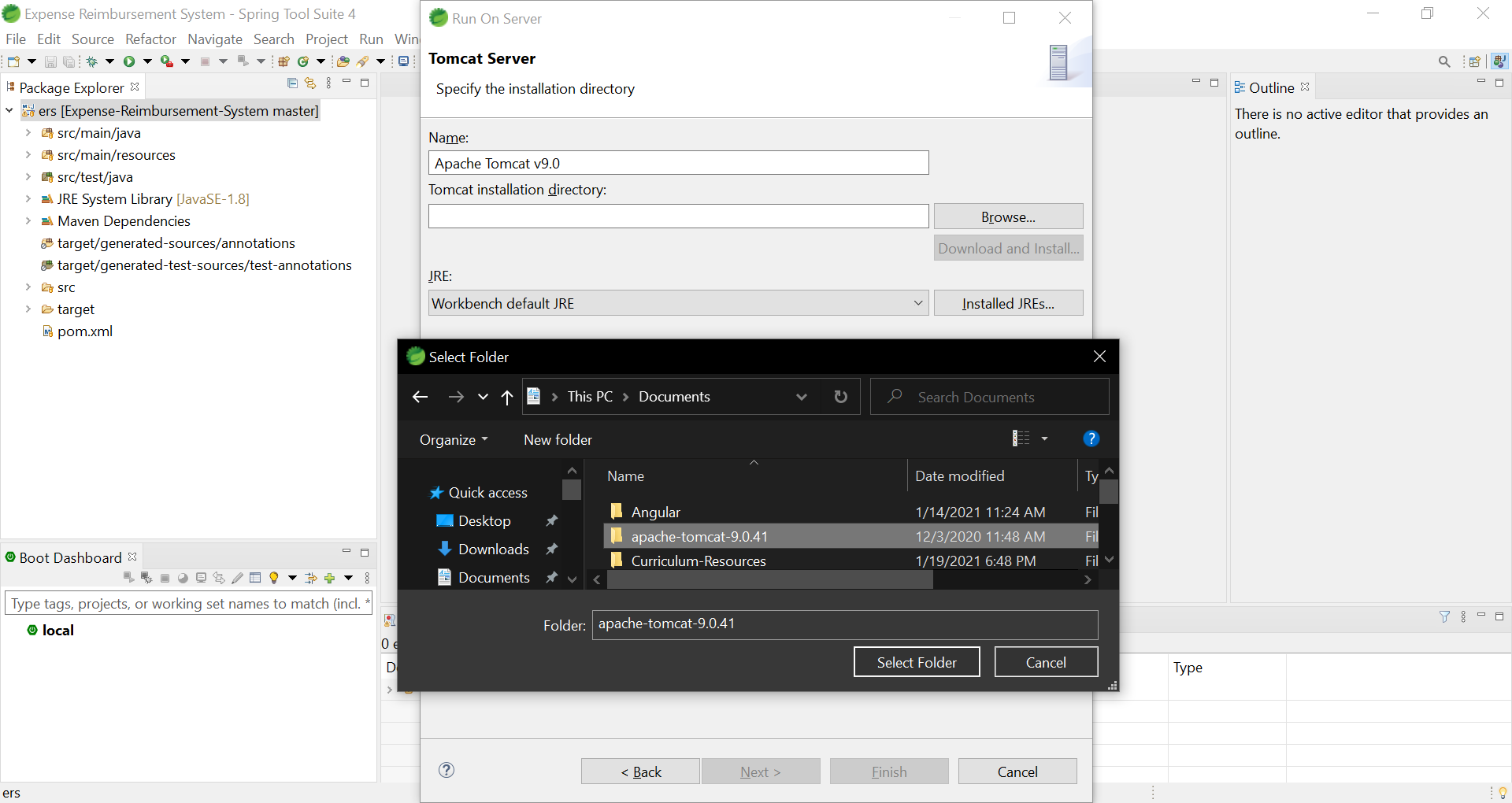Click the Open Console icon in Boot Dashboard toolbar

[x=201, y=578]
